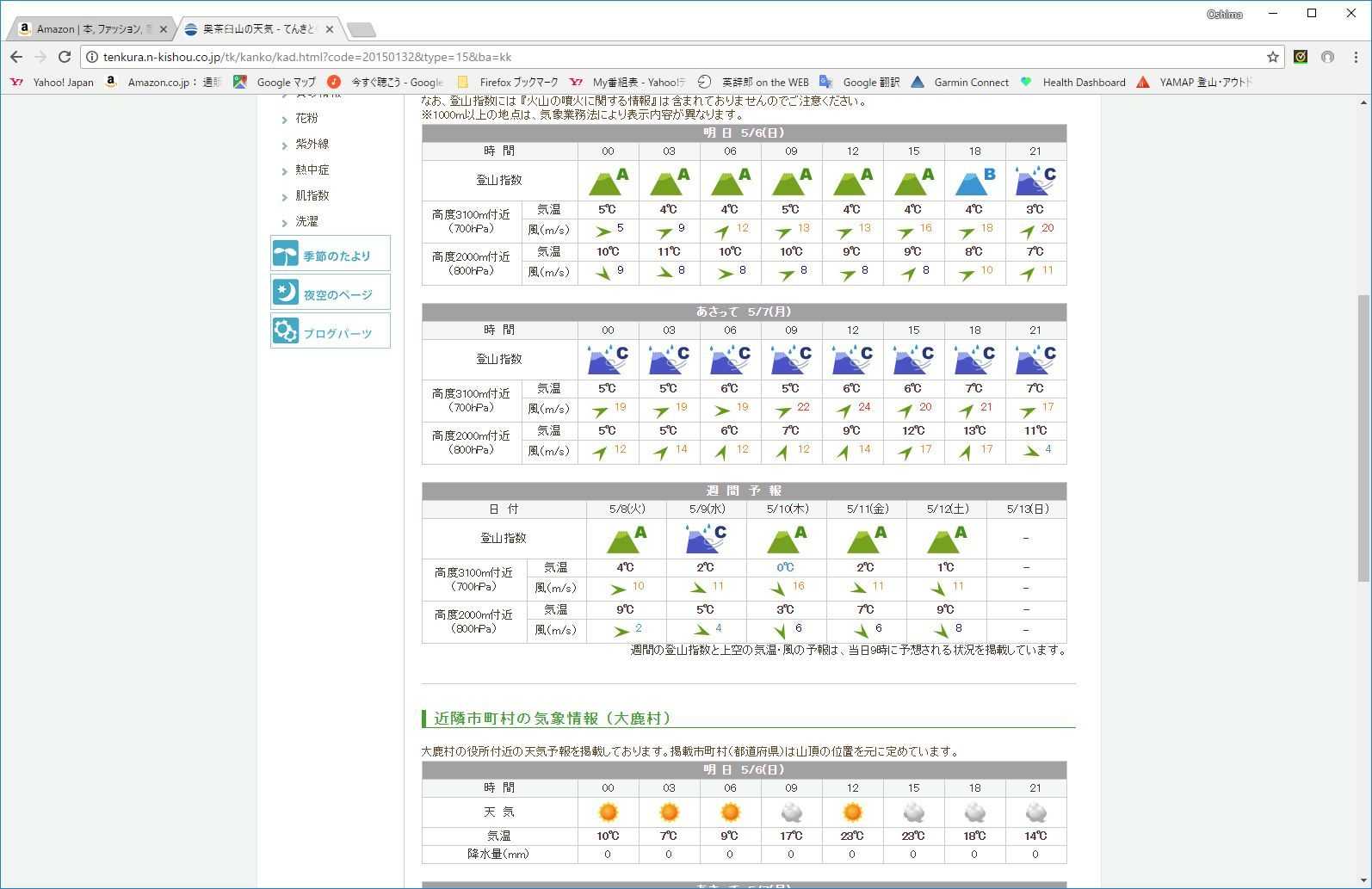Click the ブログパーツ gear icon
The image size is (1372, 889).
coord(286,331)
